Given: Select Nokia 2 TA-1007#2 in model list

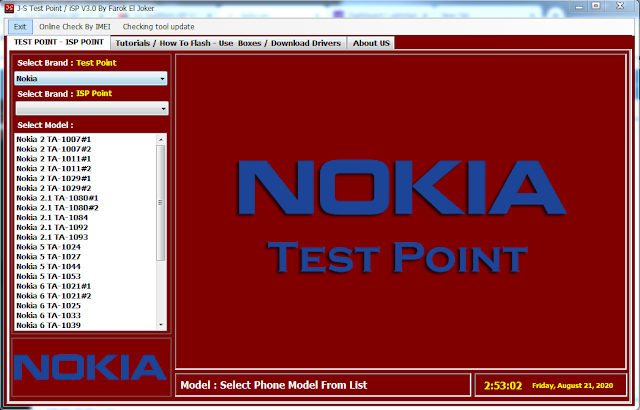Looking at the screenshot, I should 86,149.
